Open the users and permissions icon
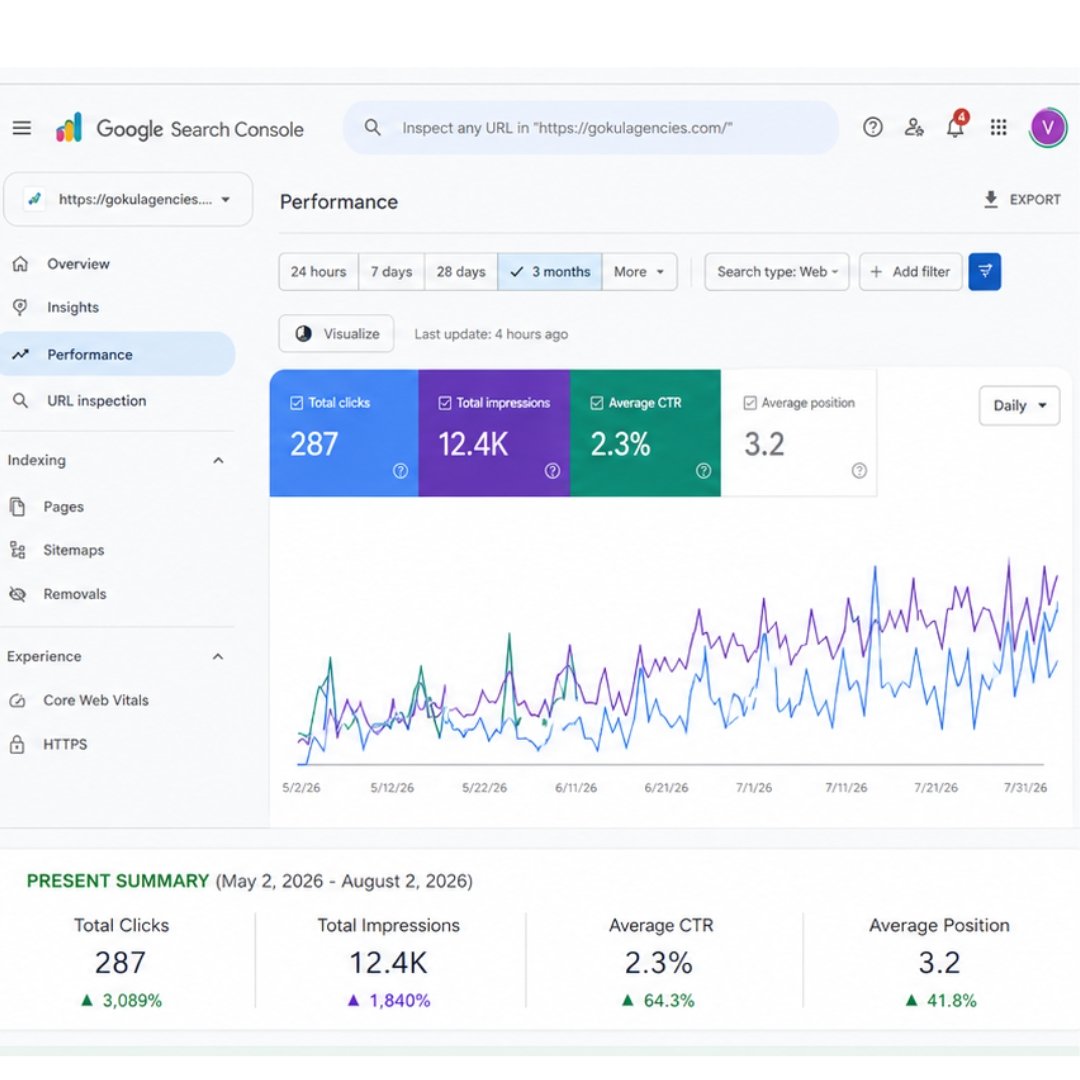The height and width of the screenshot is (1080, 1080). pos(914,127)
